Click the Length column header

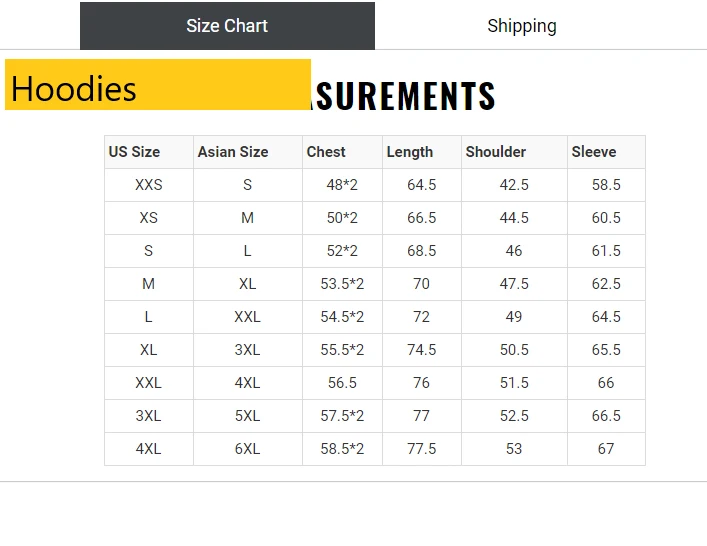(x=422, y=152)
